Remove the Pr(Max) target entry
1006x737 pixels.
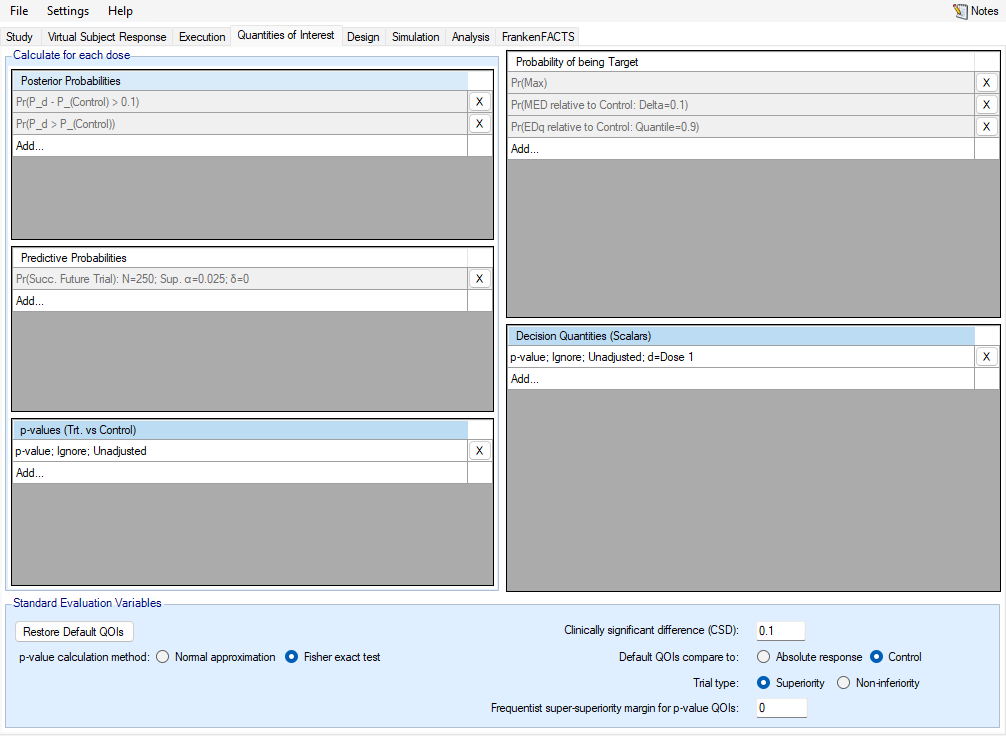[x=986, y=83]
